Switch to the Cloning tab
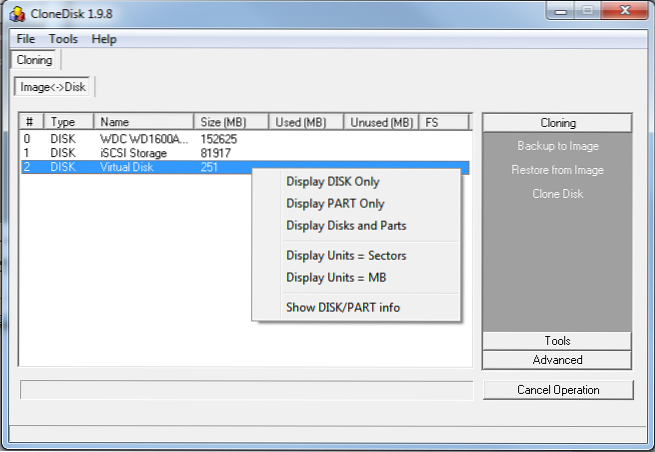 pos(34,60)
